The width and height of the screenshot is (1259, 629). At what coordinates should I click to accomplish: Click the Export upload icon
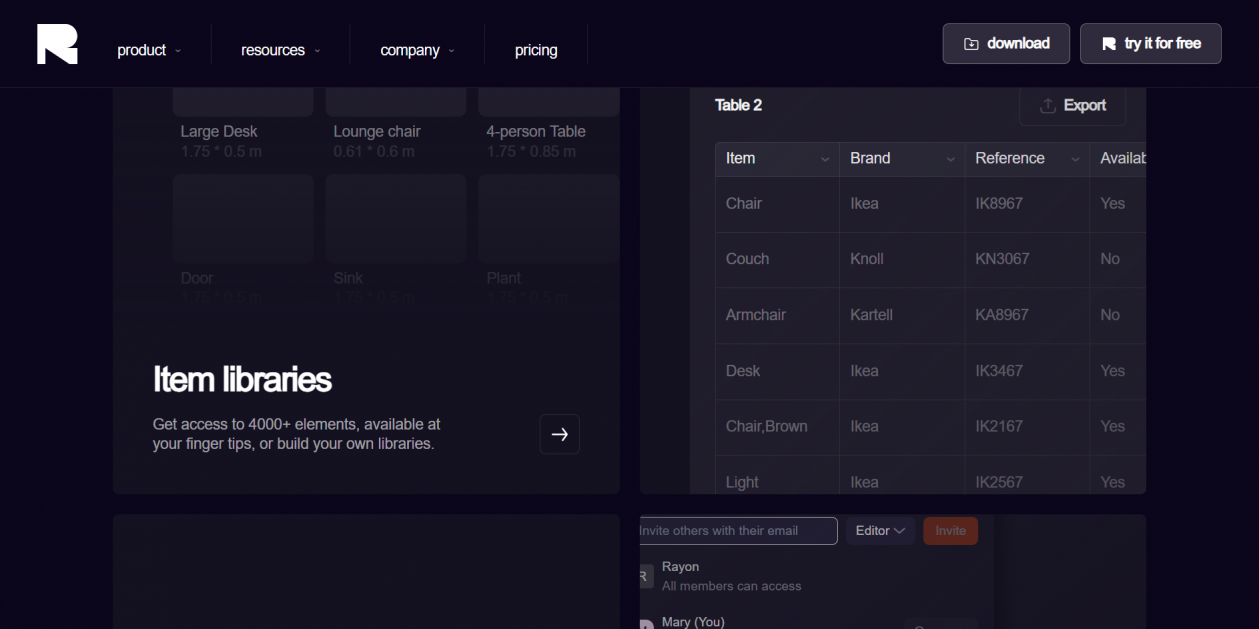(x=1048, y=106)
